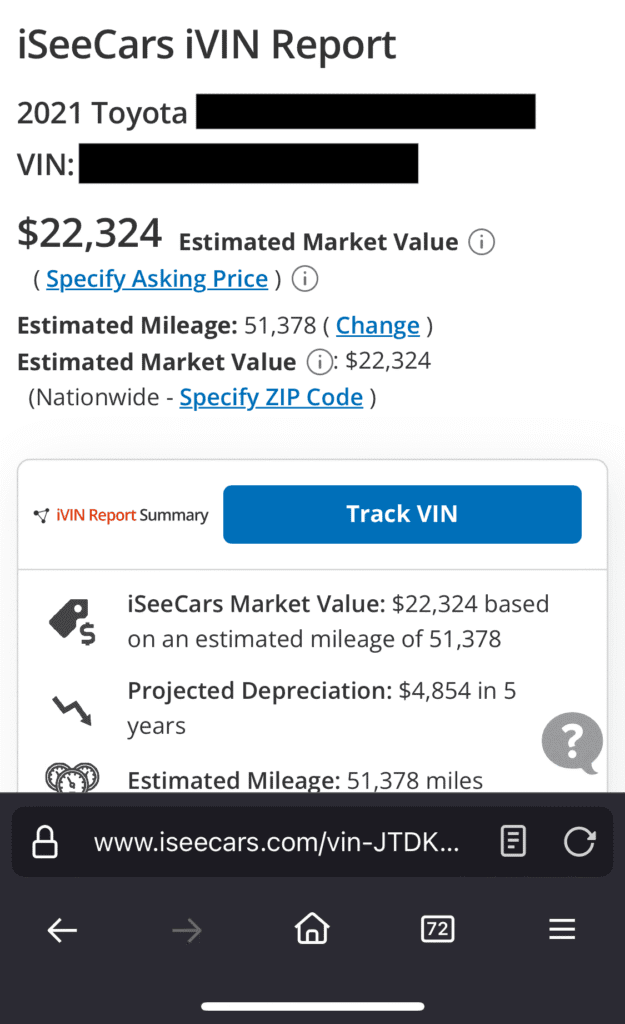Click the Track VIN button

pos(402,514)
